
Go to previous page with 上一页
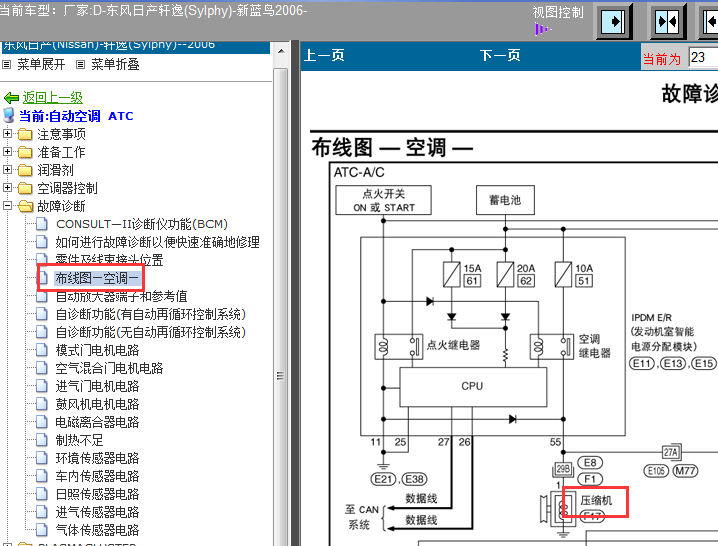tap(324, 55)
